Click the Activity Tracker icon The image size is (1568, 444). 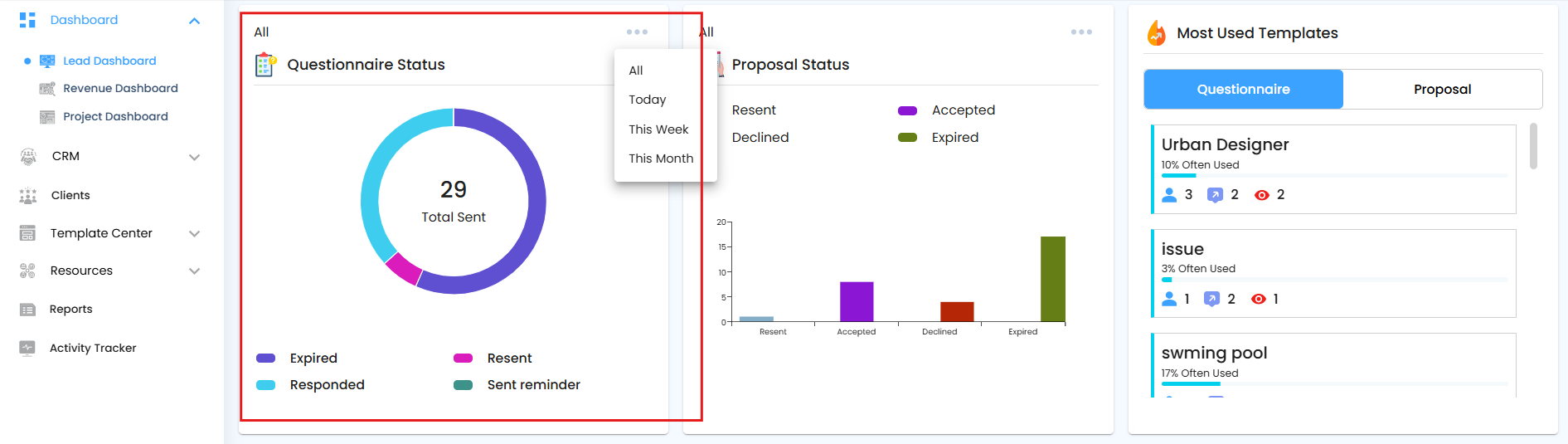(27, 349)
